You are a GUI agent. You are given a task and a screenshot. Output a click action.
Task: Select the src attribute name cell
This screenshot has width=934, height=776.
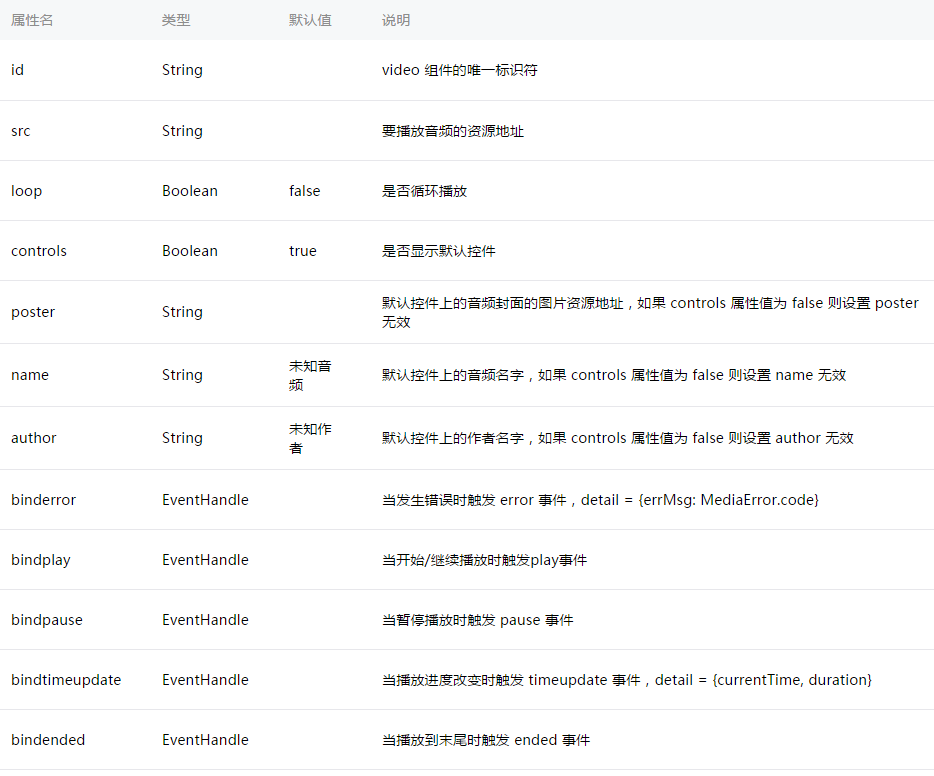(20, 131)
